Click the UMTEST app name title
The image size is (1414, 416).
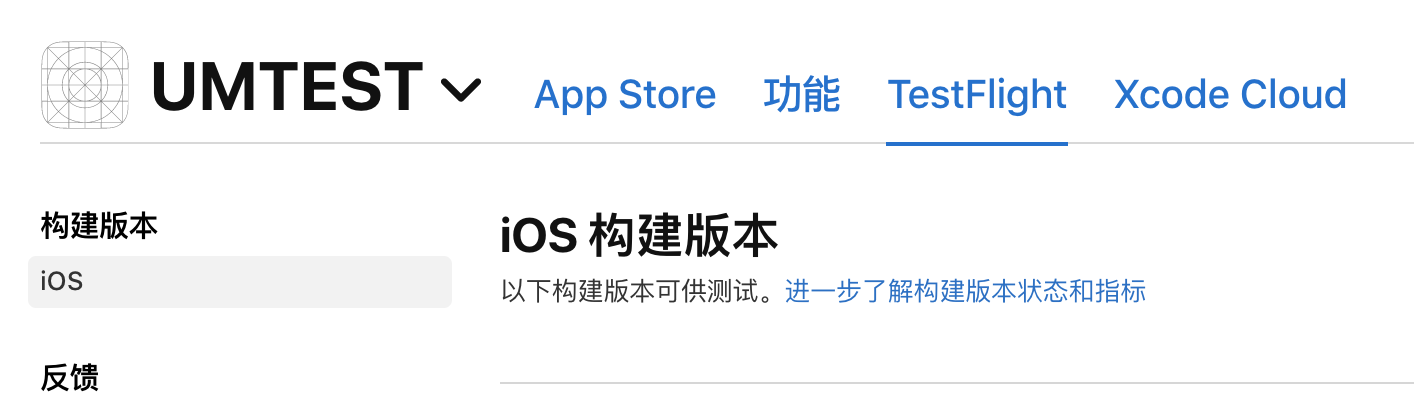tap(287, 86)
